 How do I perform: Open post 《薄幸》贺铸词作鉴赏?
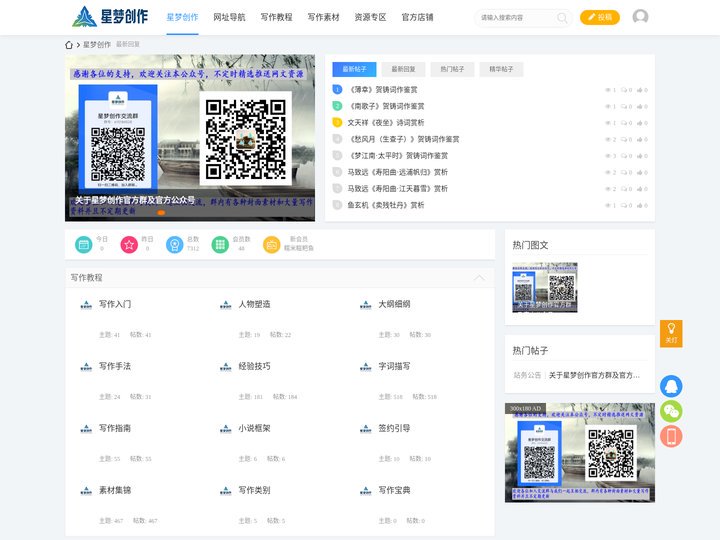tap(382, 90)
